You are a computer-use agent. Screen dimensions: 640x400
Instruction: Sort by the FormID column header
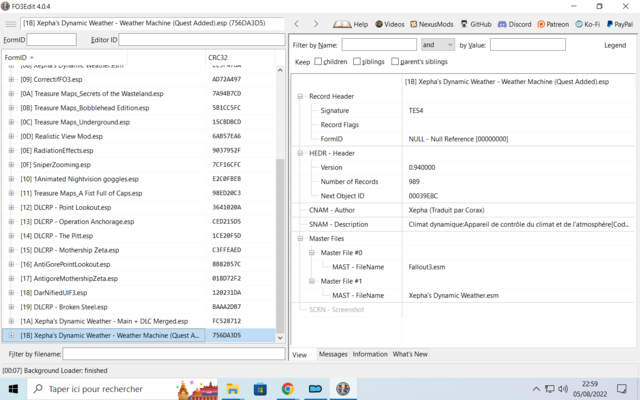pyautogui.click(x=64, y=58)
